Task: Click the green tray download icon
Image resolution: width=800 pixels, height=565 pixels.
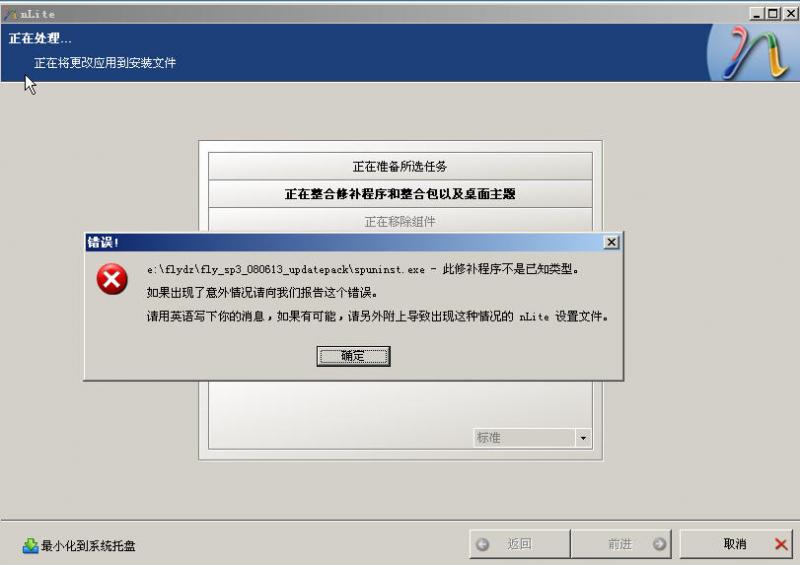Action: (30, 546)
